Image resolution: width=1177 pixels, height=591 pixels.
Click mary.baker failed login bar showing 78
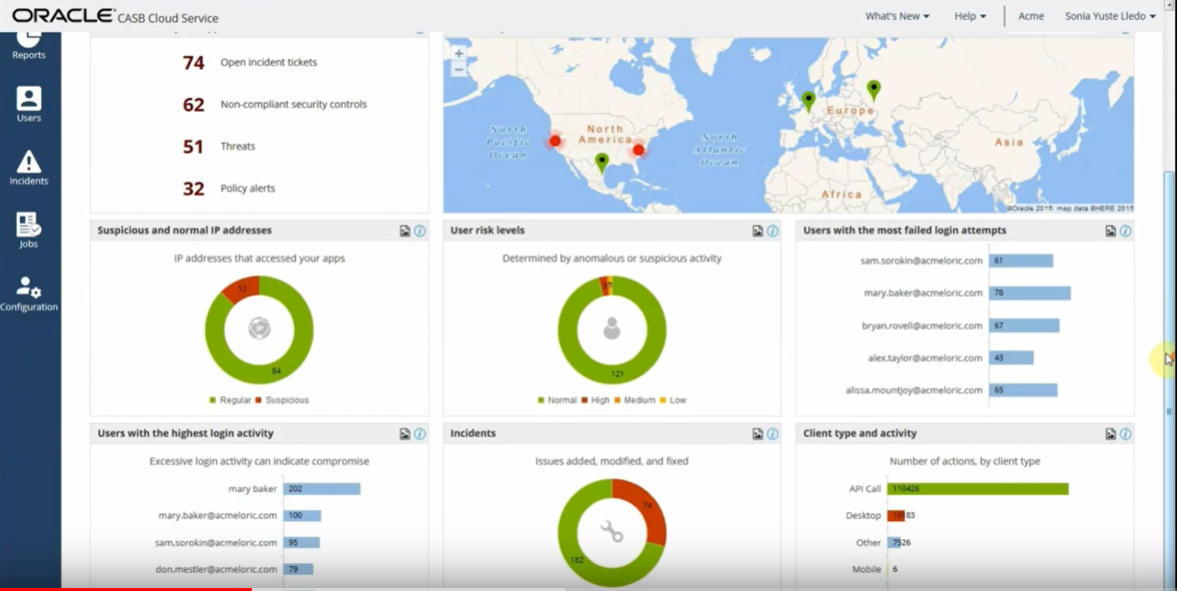click(1030, 293)
